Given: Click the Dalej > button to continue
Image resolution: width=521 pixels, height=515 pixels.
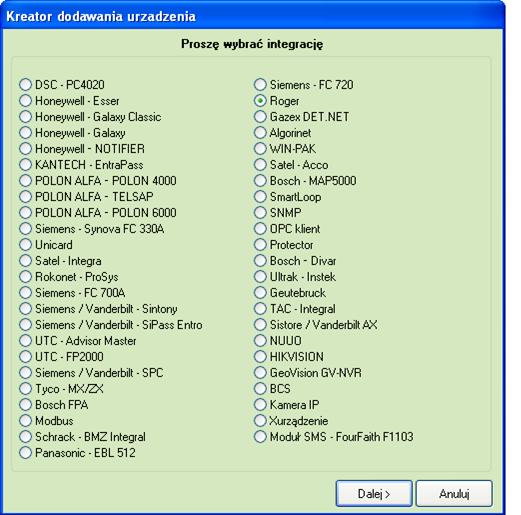Looking at the screenshot, I should [374, 493].
